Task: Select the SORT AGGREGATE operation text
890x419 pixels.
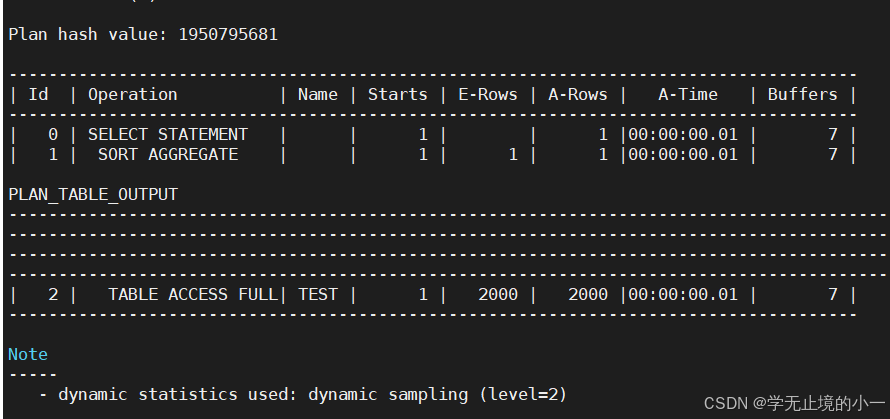Action: pos(168,154)
